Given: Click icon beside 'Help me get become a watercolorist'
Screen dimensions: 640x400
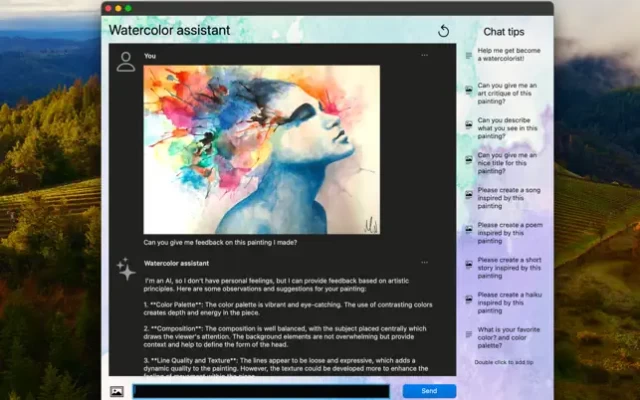Looking at the screenshot, I should tap(468, 56).
